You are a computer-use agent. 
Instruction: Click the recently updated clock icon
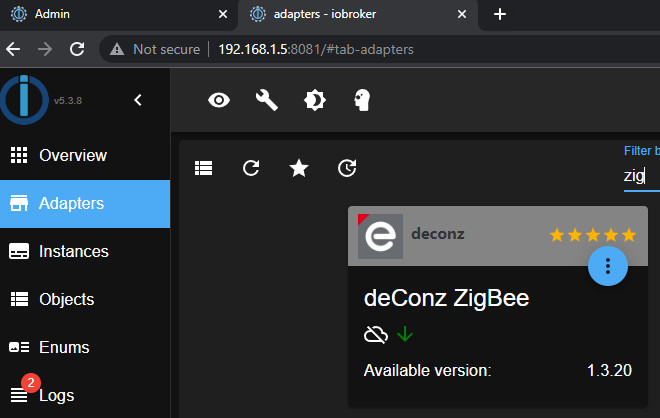pos(347,168)
